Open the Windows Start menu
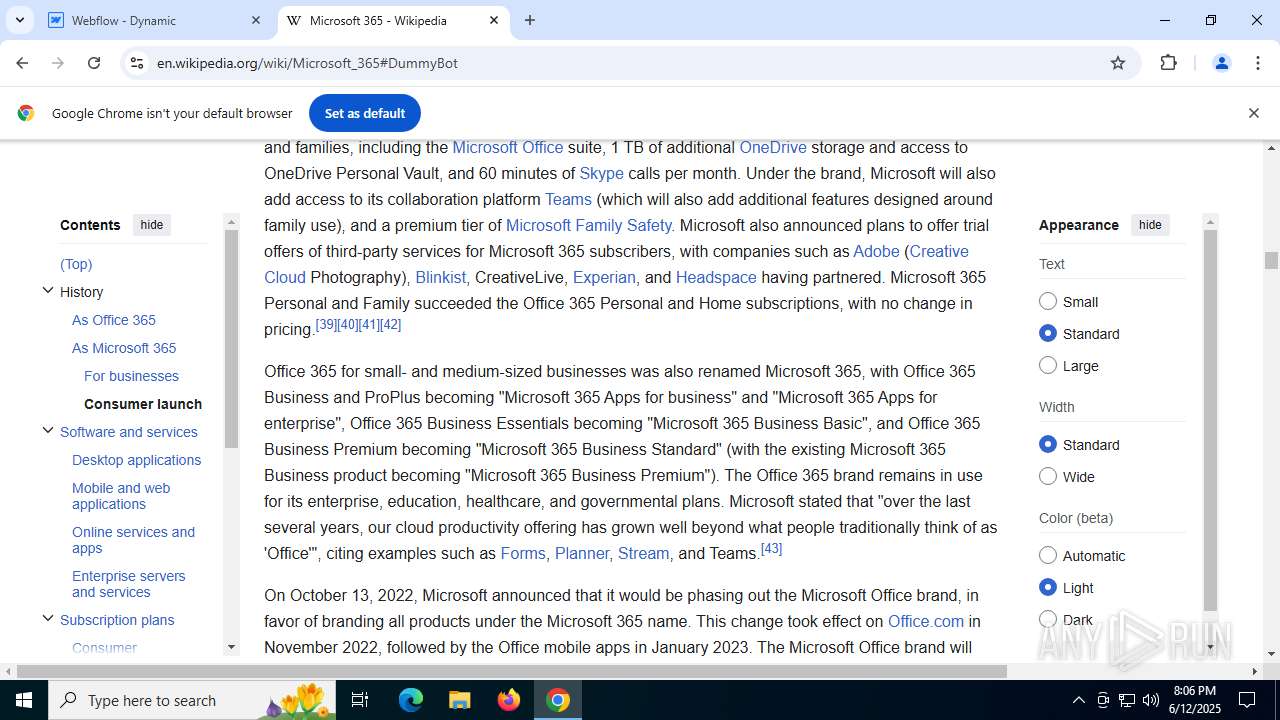 [x=24, y=700]
